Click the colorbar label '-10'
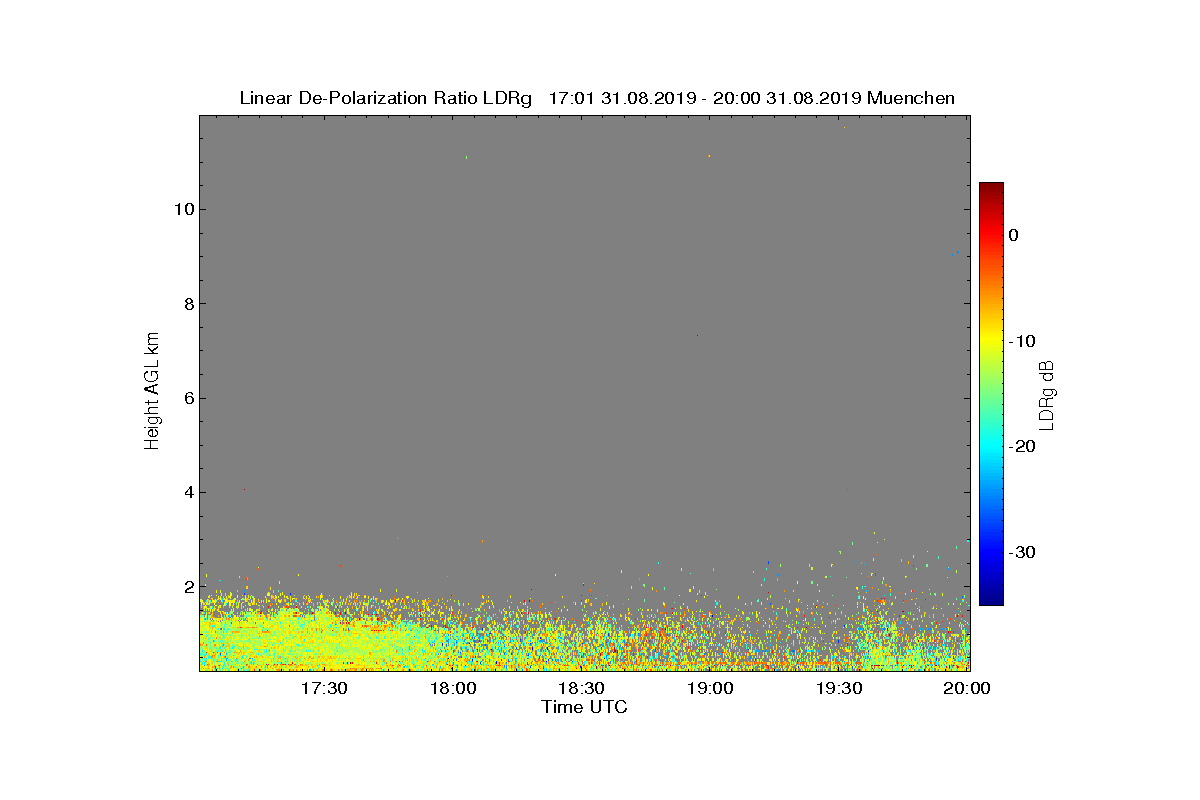 1022,341
